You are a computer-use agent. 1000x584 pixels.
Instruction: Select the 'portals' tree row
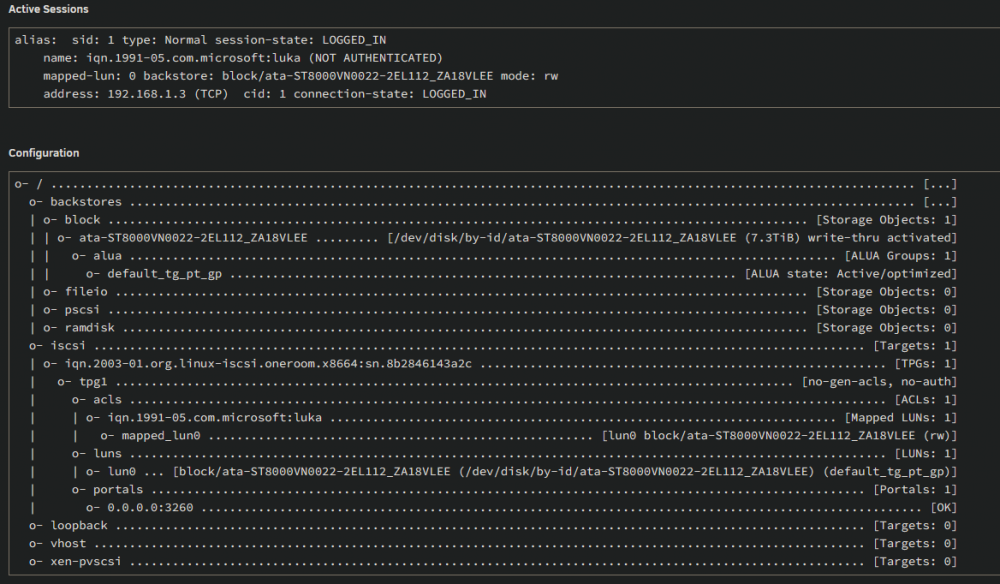click(514, 490)
